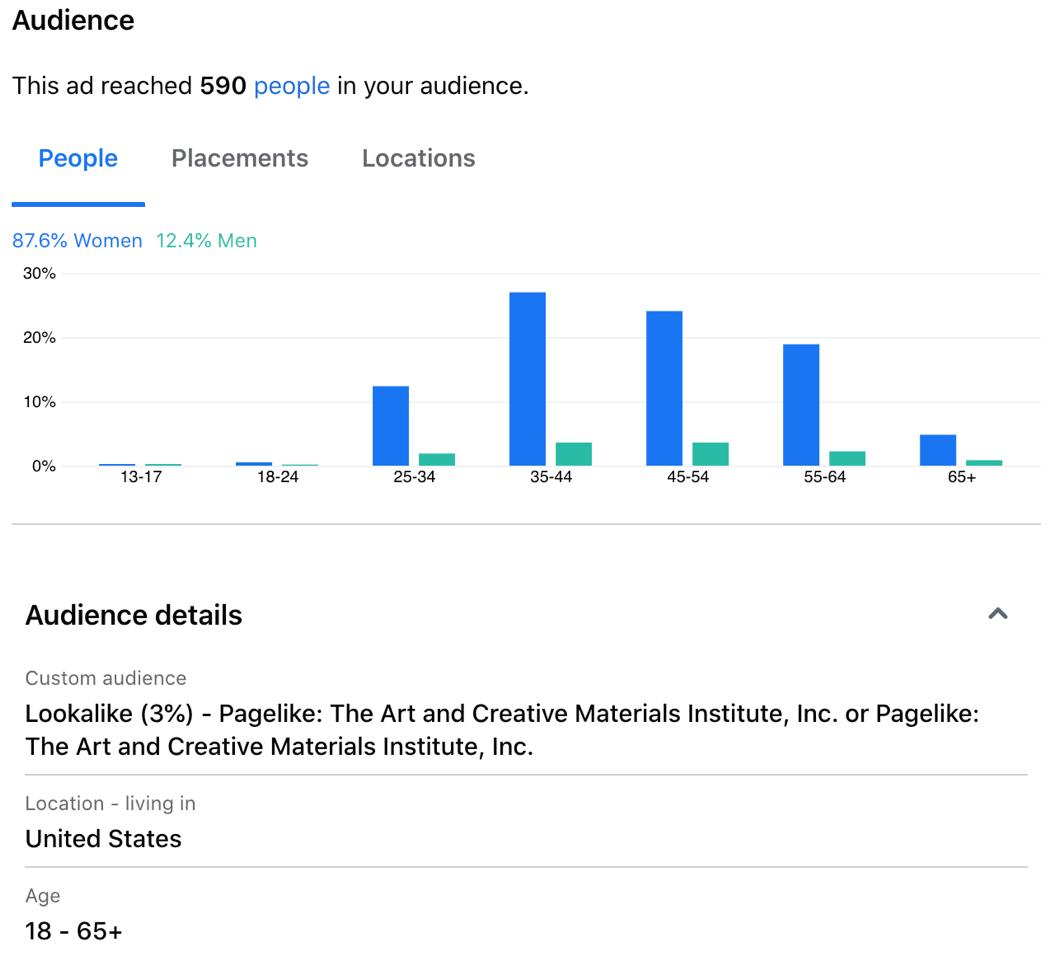Viewport: 1060px width, 961px height.
Task: Click the 10% y-axis label
Action: click(x=39, y=402)
